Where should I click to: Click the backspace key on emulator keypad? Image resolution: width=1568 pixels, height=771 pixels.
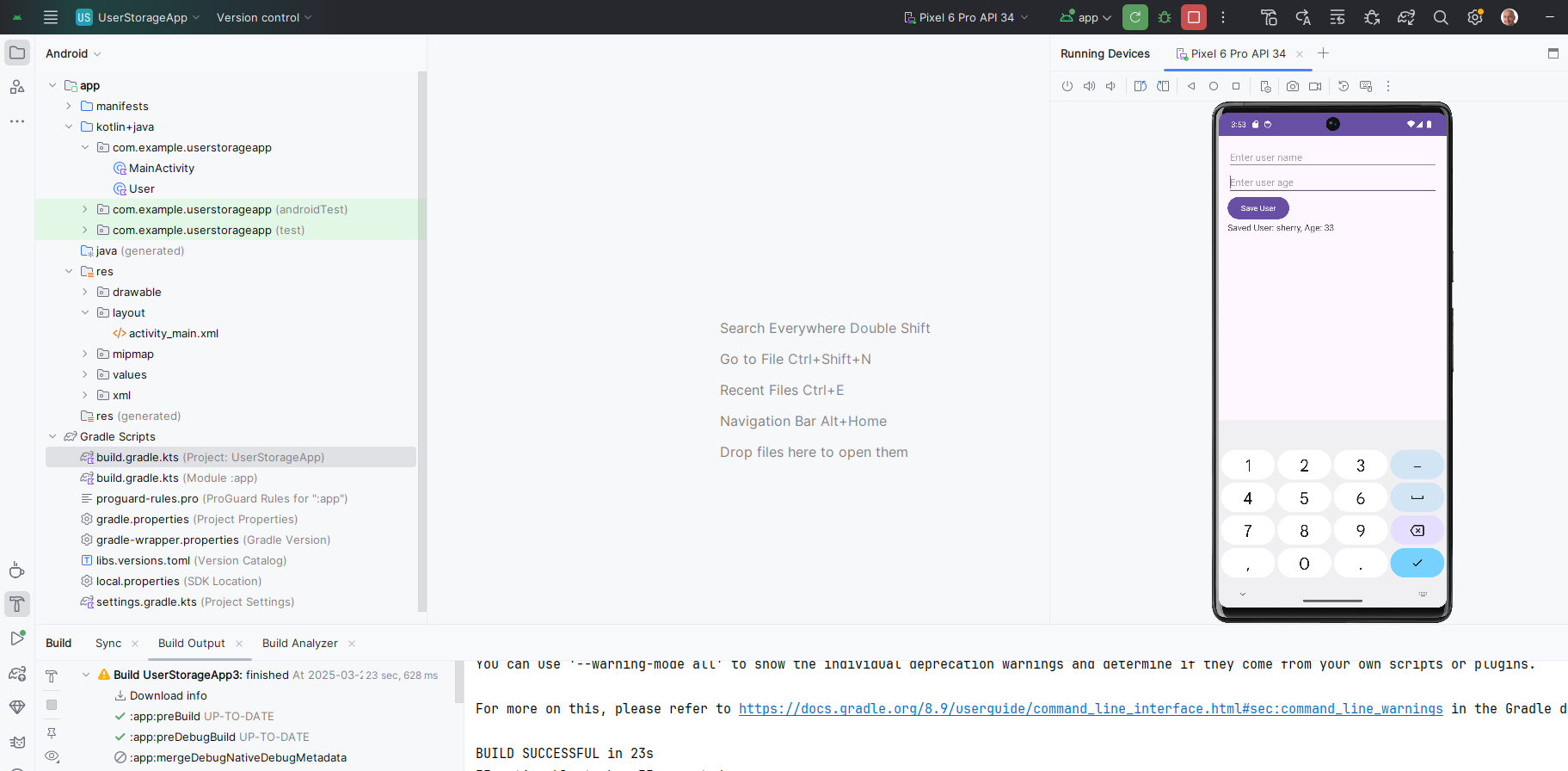[1417, 531]
